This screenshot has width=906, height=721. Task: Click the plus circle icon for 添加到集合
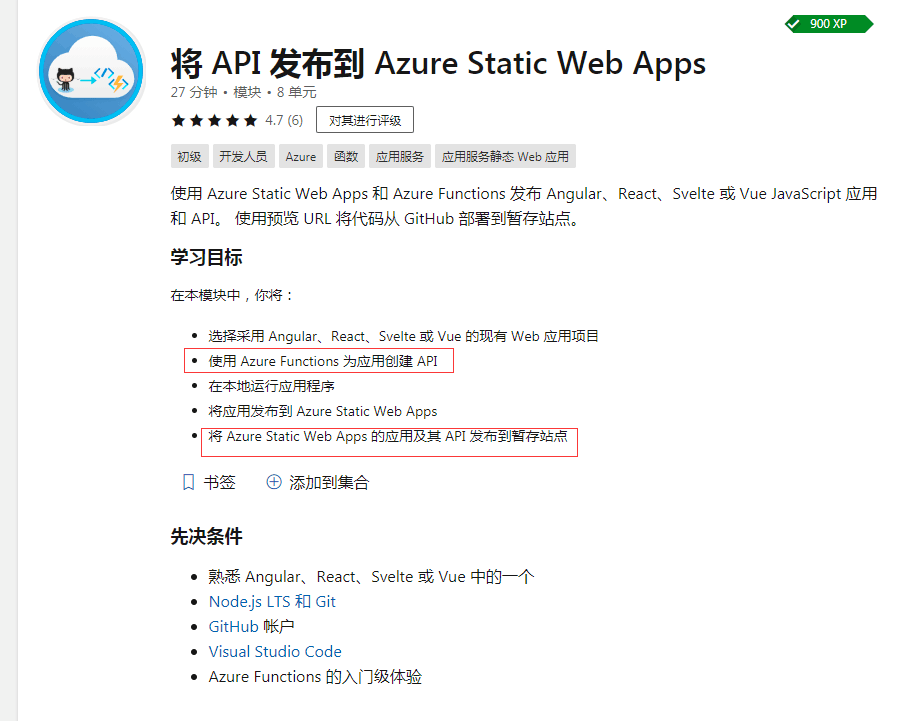coord(274,482)
